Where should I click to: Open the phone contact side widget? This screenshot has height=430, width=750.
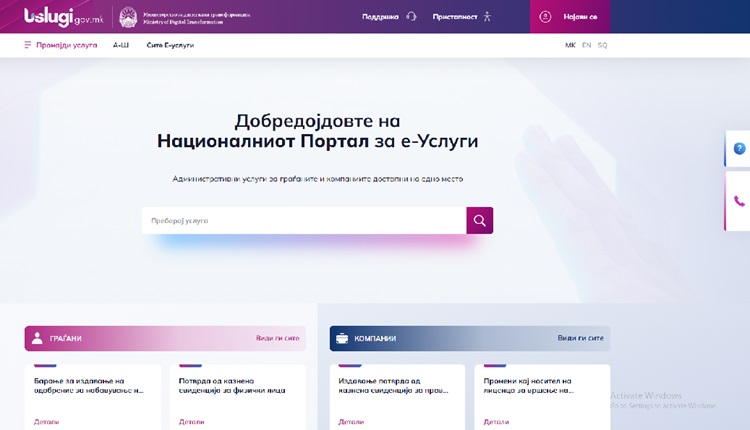click(739, 201)
